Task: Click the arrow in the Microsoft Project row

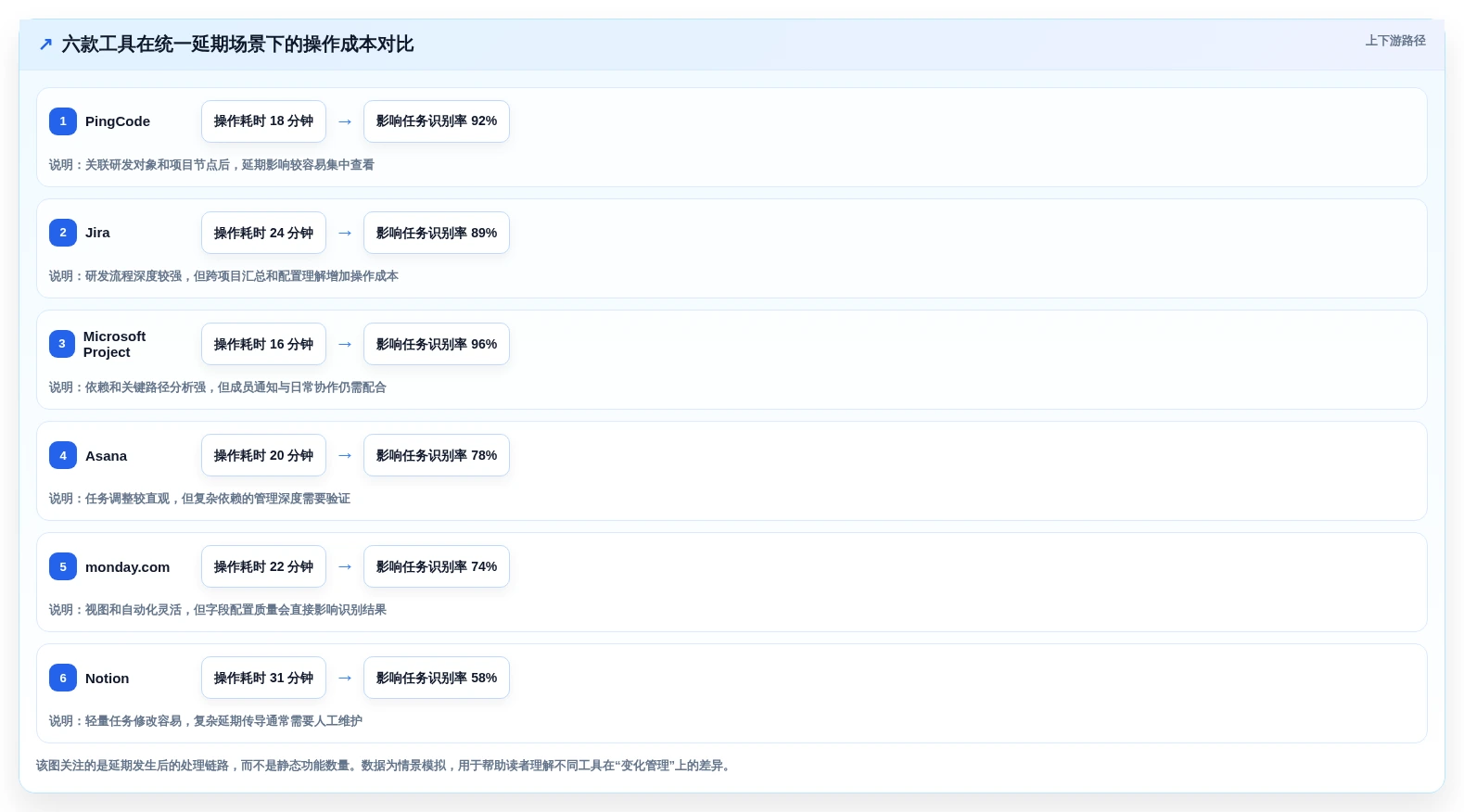Action: (345, 344)
